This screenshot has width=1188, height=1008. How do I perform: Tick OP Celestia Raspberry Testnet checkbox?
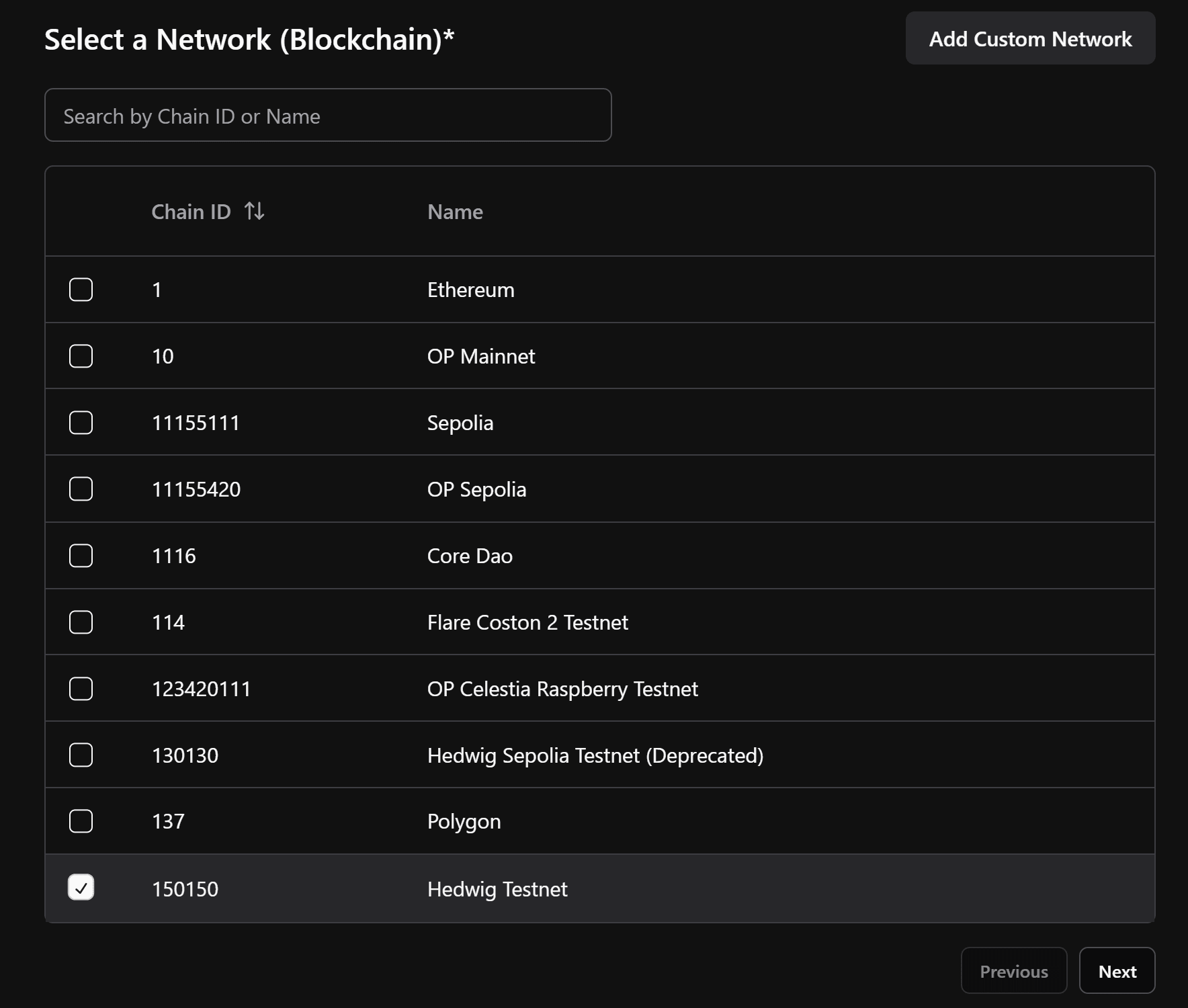pos(81,689)
